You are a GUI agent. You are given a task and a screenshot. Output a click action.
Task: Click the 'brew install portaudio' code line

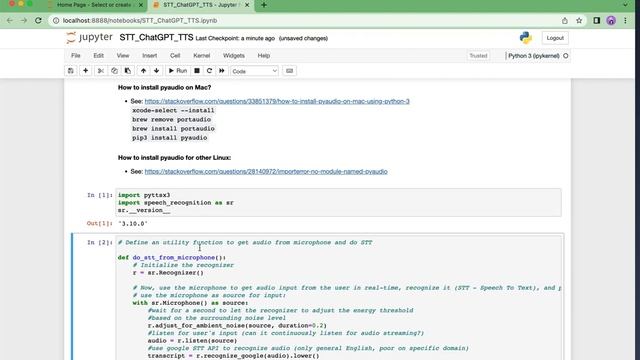pos(173,129)
